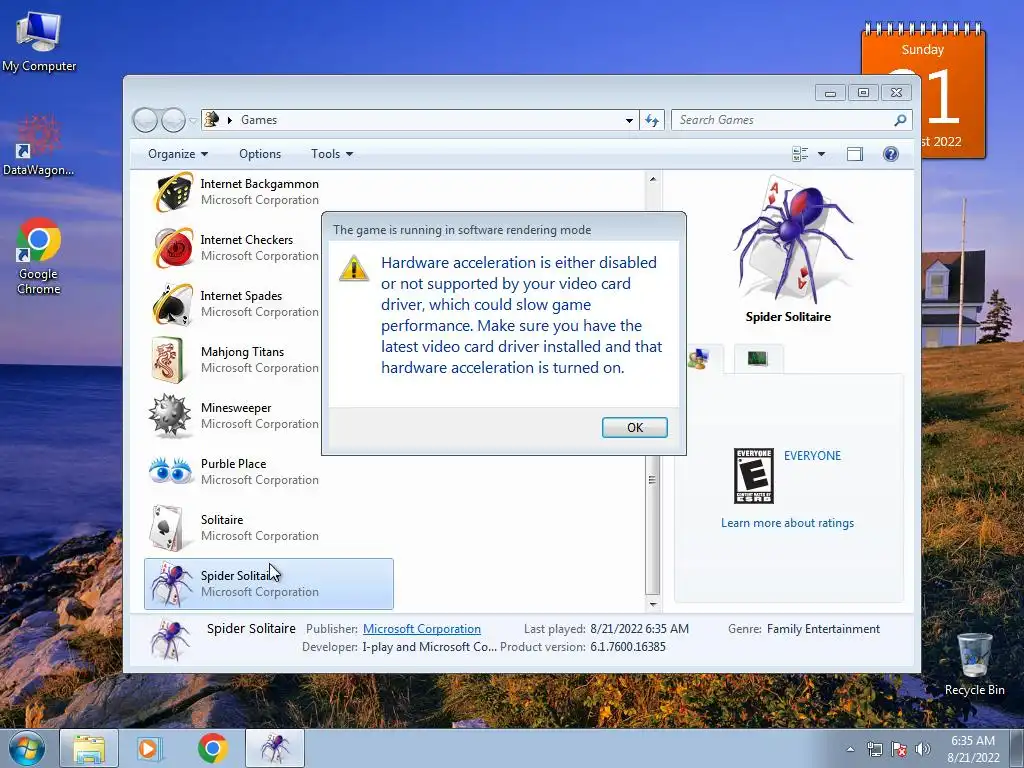Click the network tray icon
This screenshot has width=1024, height=768.
(x=874, y=749)
